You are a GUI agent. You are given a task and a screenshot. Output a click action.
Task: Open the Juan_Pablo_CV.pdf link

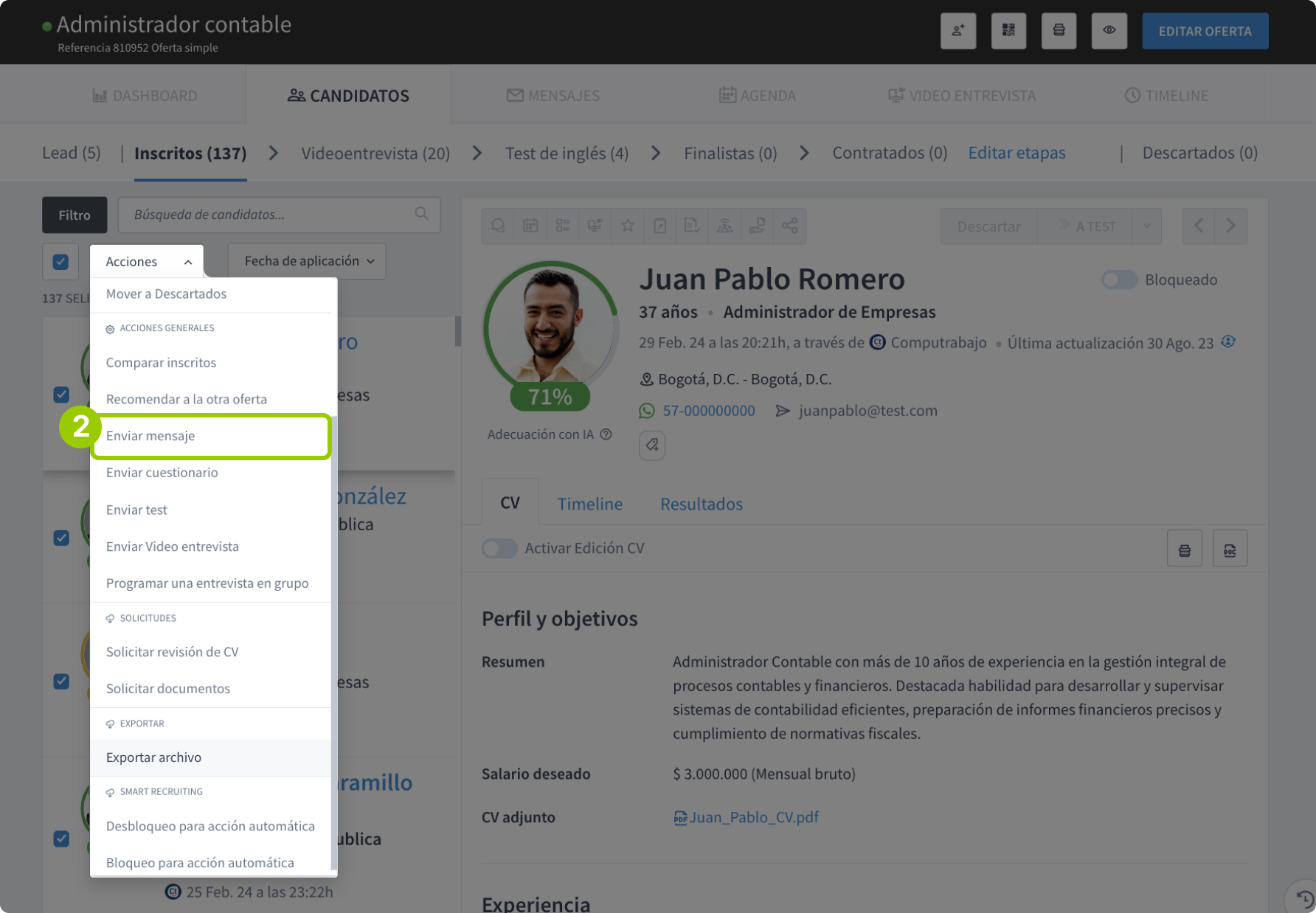(x=754, y=817)
